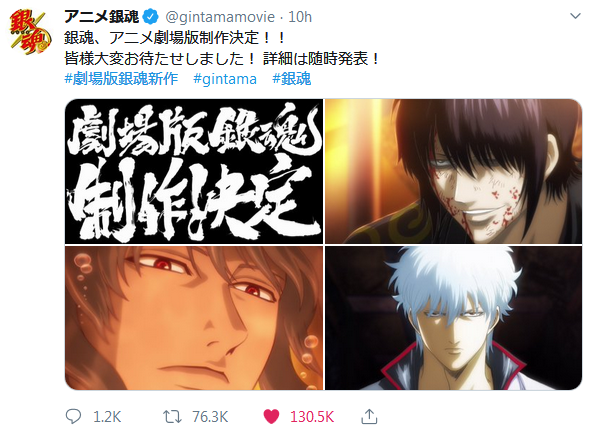Click the #gintama hashtag
592x440 pixels.
(x=225, y=79)
